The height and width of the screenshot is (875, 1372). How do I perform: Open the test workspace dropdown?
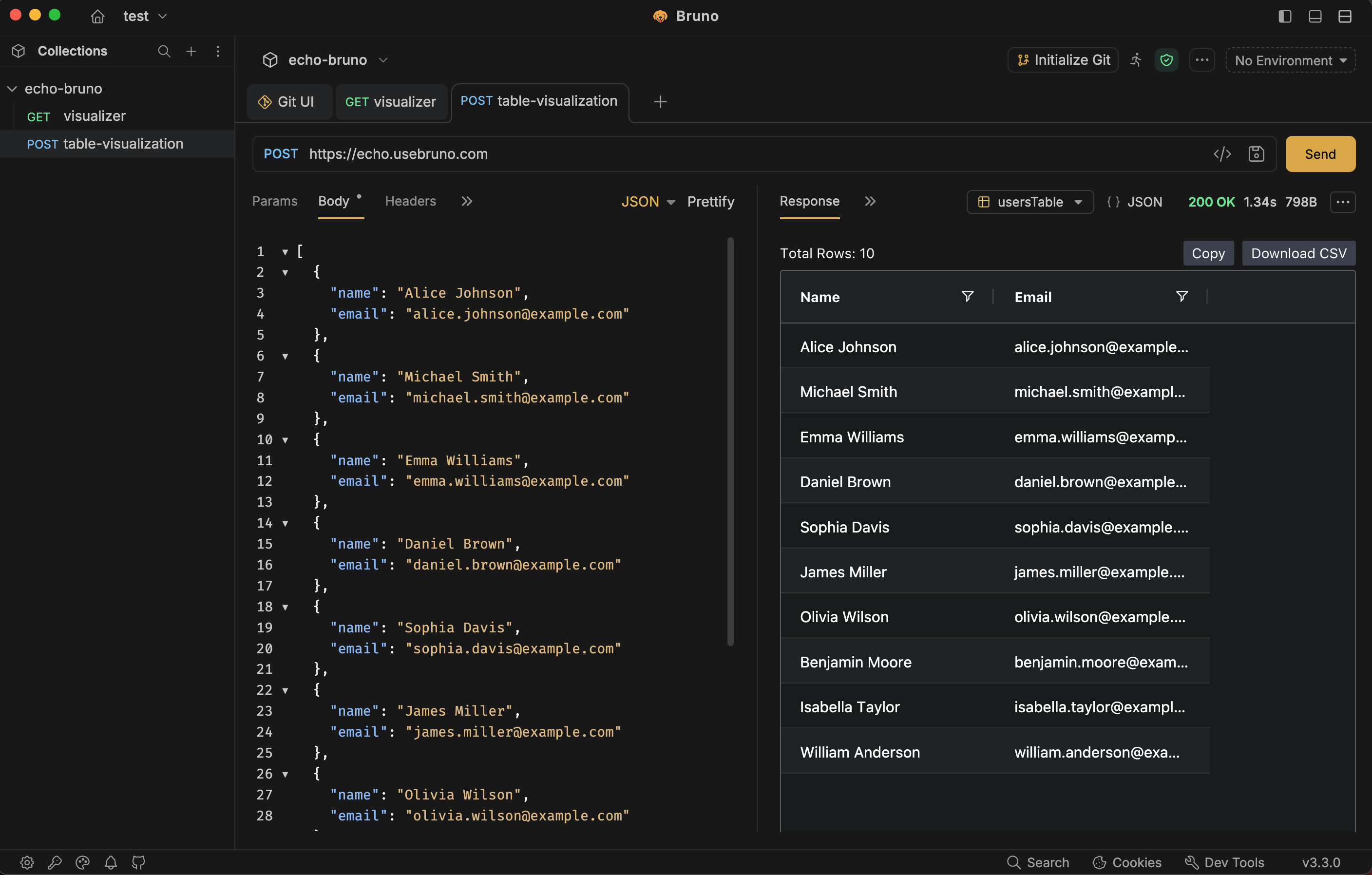(145, 17)
